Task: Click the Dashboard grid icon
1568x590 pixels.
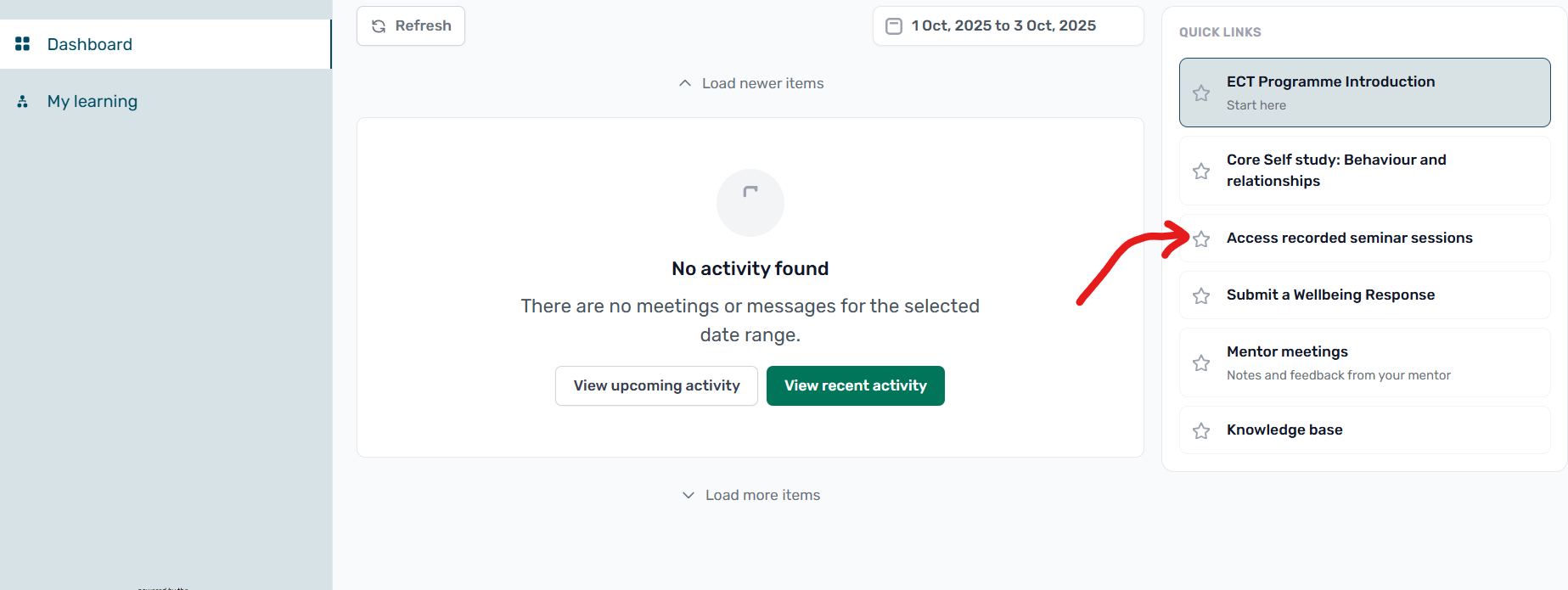Action: (x=23, y=44)
